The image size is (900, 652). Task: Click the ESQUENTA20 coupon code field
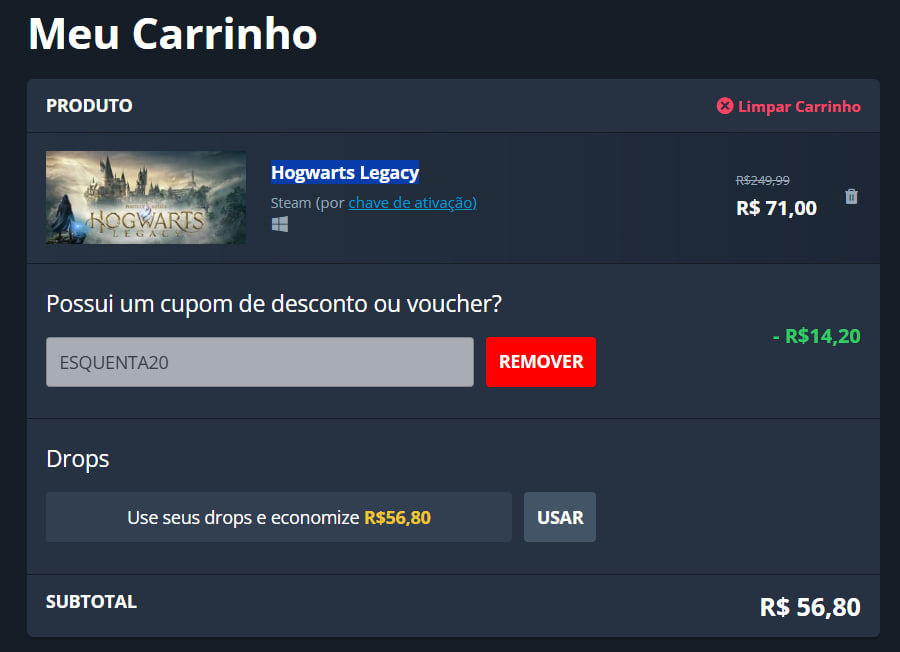point(259,362)
